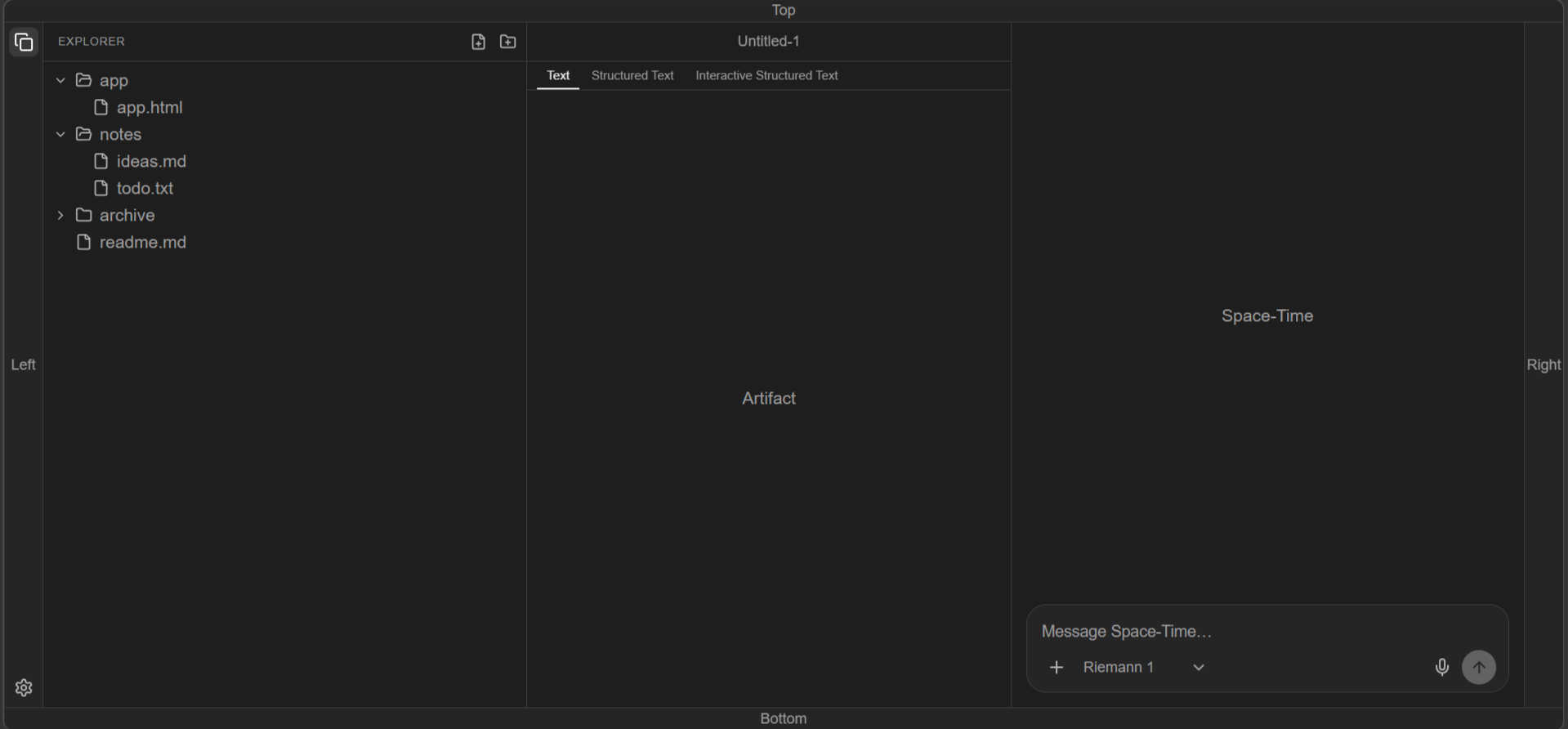Click the todo.txt file icon
This screenshot has width=1568, height=729.
pos(101,188)
